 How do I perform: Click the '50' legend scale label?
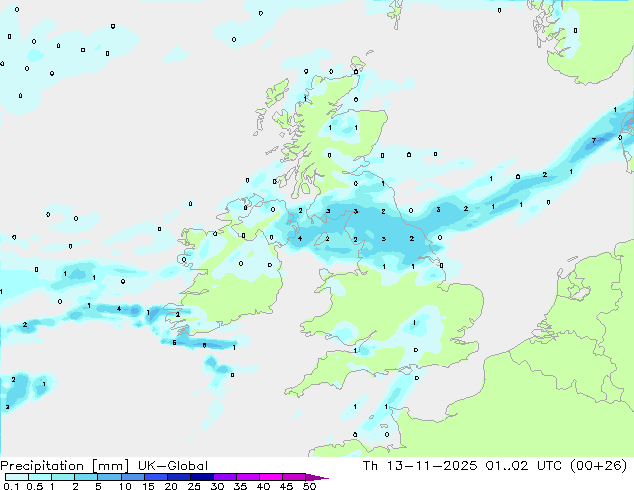click(x=309, y=486)
